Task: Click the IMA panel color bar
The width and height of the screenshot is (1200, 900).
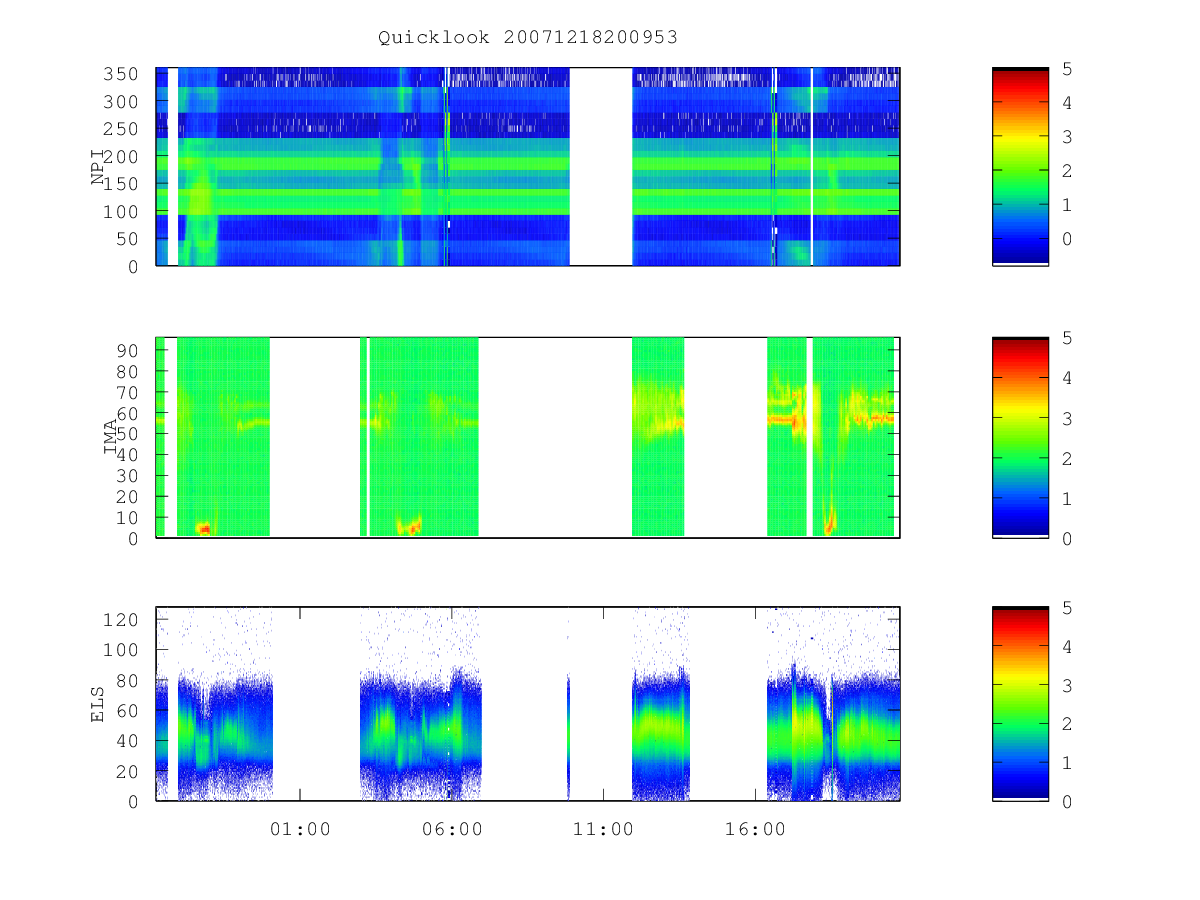Action: point(1020,437)
